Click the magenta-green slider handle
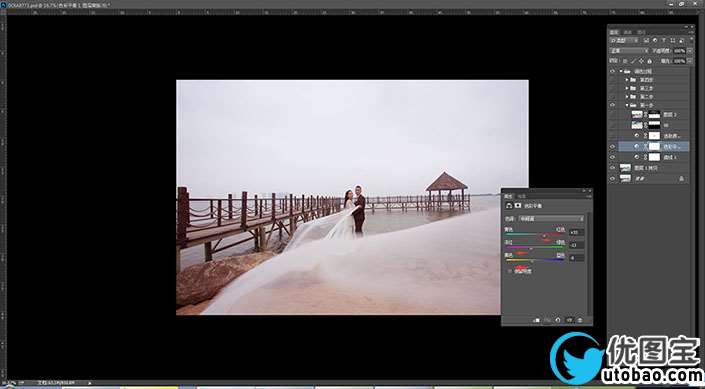 pyautogui.click(x=531, y=249)
